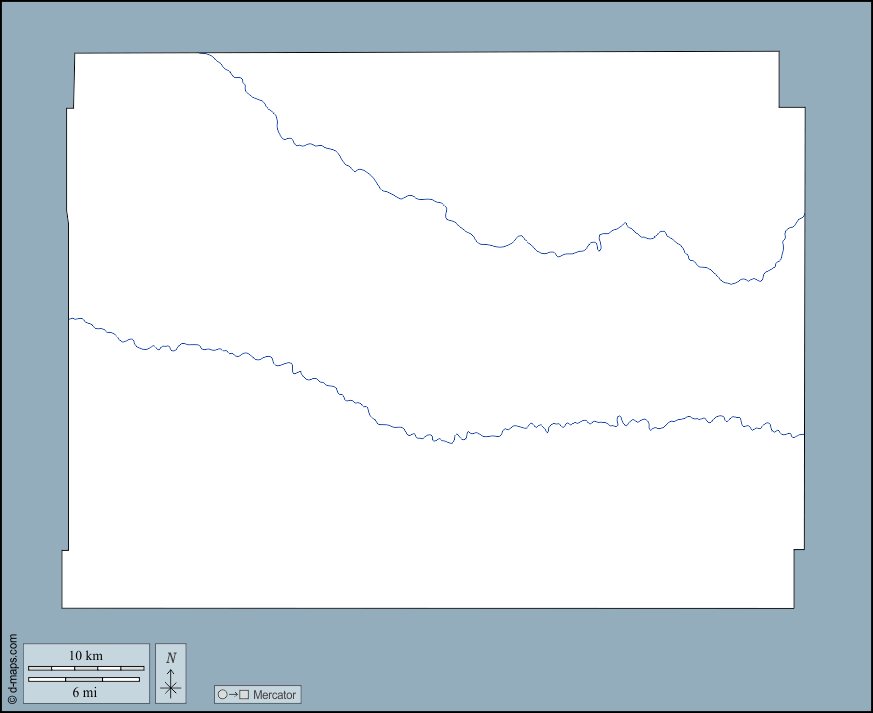Click the square icon before Mercator text
The height and width of the screenshot is (713, 873).
[x=244, y=694]
